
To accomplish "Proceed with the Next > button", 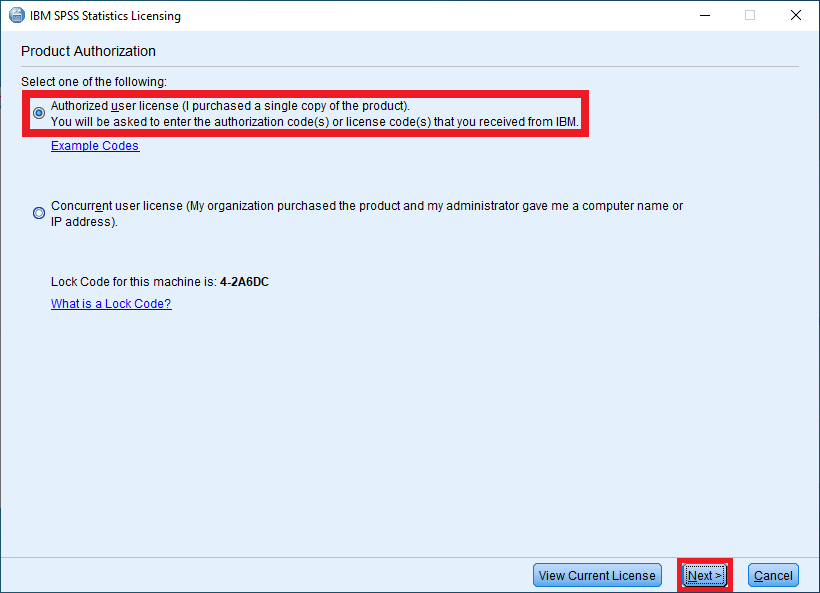I will [704, 575].
